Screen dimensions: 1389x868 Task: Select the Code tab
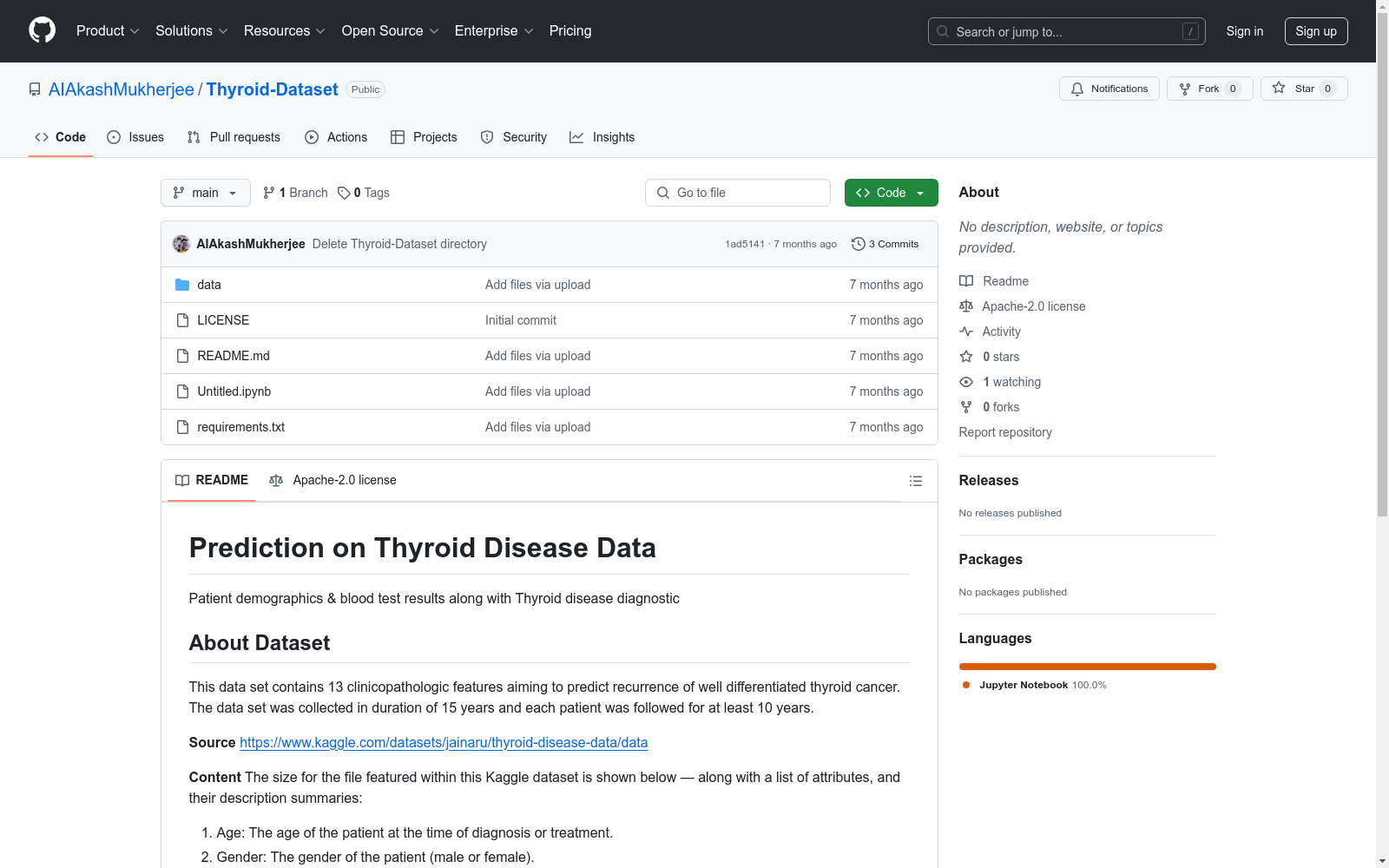61,137
